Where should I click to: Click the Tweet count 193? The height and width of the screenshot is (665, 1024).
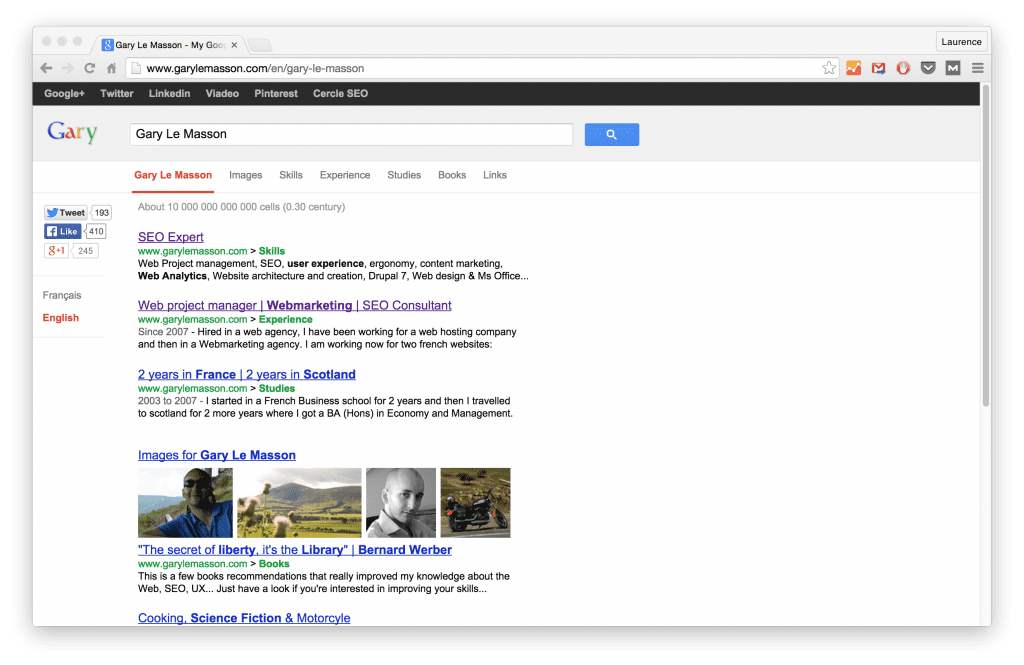[101, 213]
